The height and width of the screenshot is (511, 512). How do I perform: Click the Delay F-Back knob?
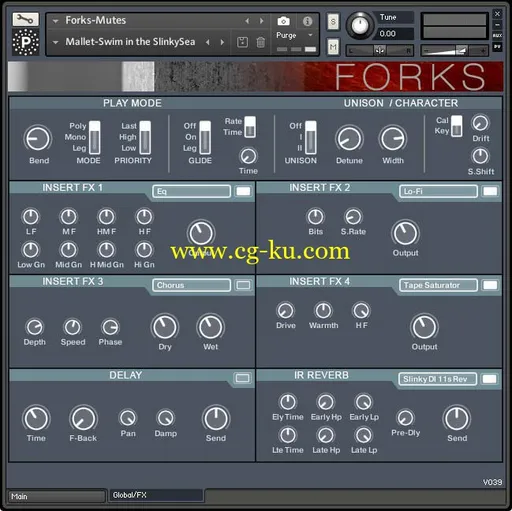[x=83, y=419]
